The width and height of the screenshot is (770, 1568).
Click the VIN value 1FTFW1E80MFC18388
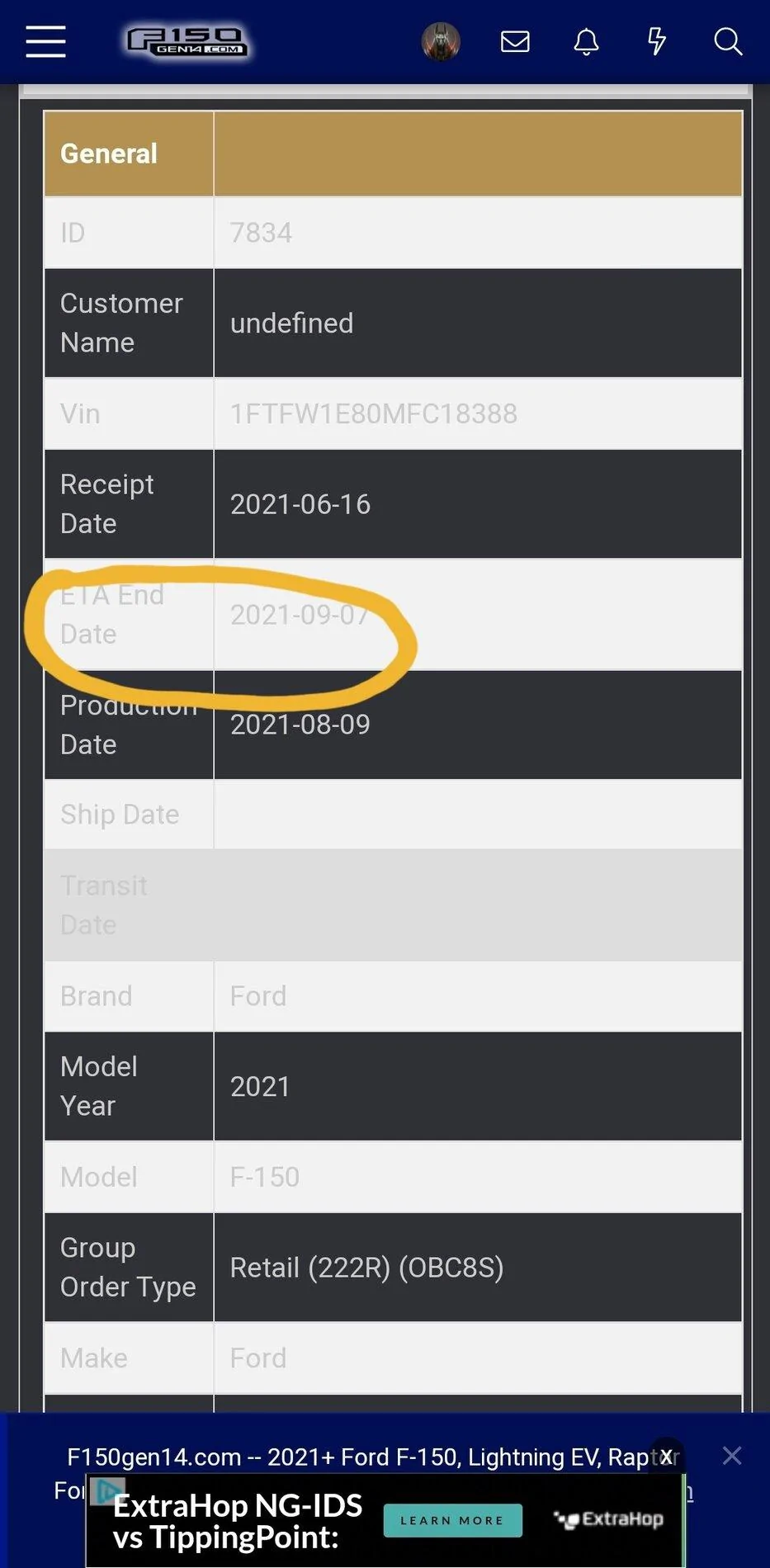373,413
